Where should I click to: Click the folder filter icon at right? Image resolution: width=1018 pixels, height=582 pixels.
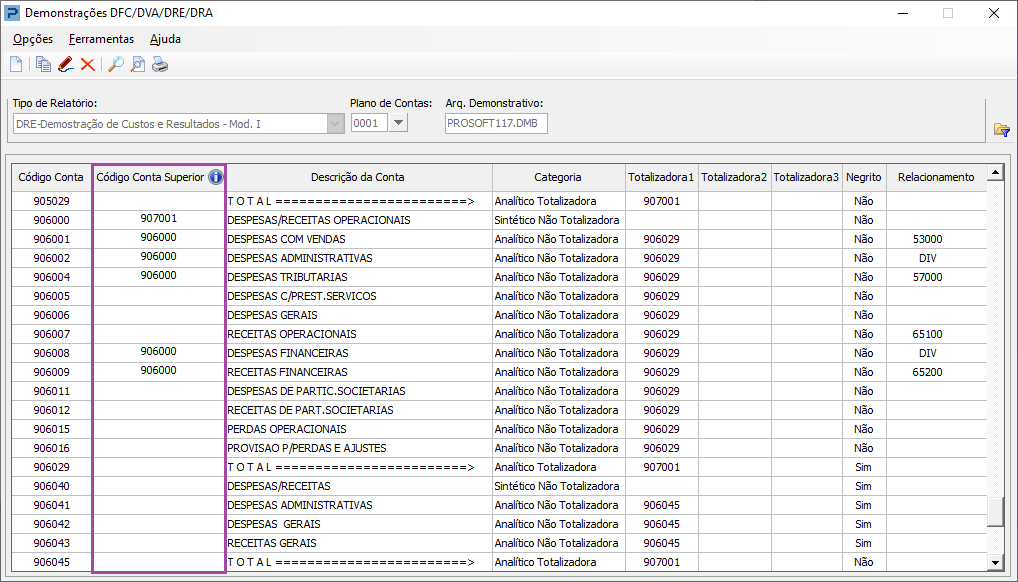1002,130
